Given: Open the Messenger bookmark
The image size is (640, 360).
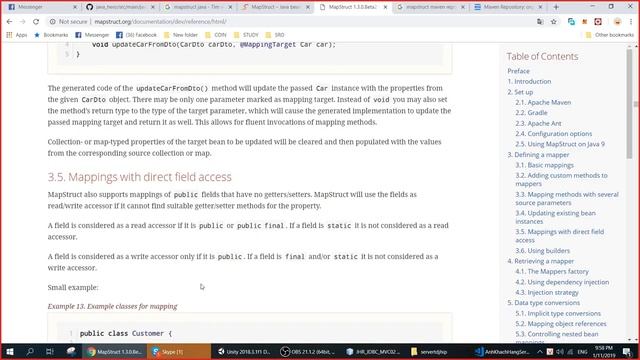Looking at the screenshot, I should coord(92,35).
